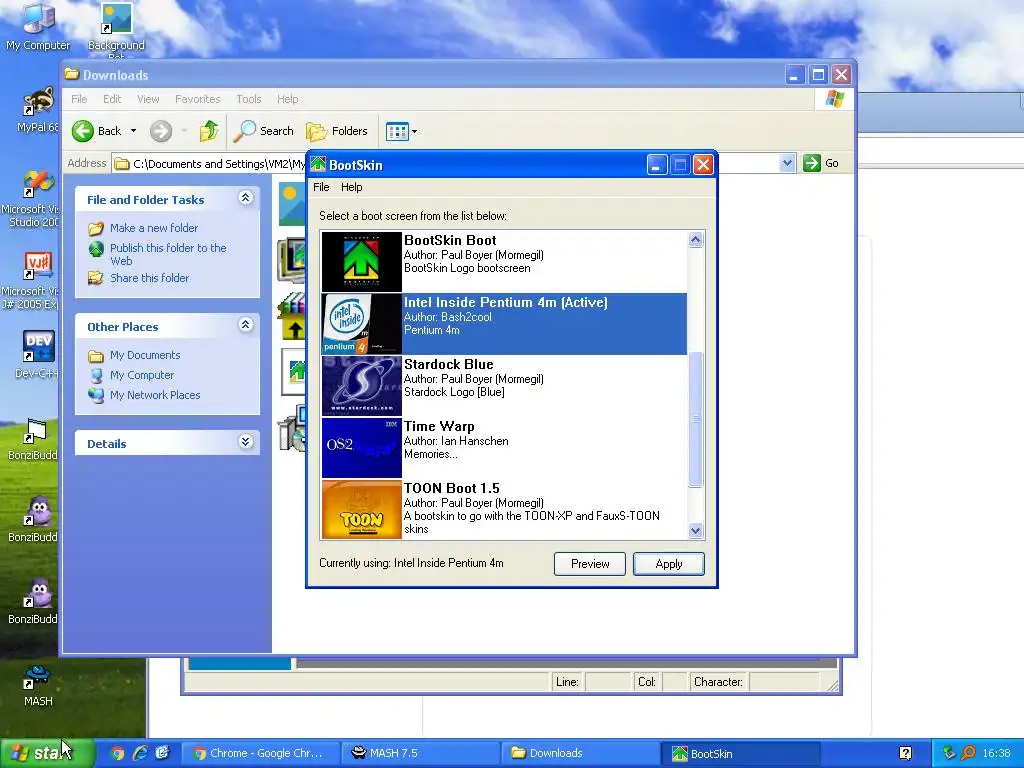Click Make a new folder link
The image size is (1024, 768).
(x=153, y=228)
